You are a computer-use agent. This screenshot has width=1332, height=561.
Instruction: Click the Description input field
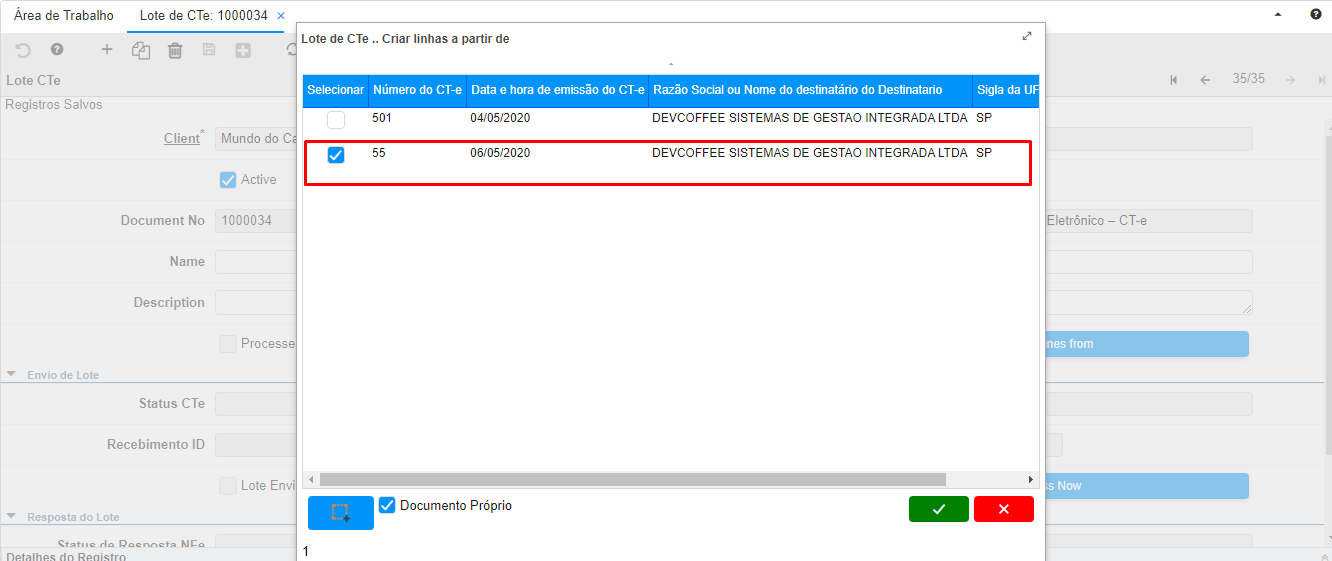pos(256,302)
